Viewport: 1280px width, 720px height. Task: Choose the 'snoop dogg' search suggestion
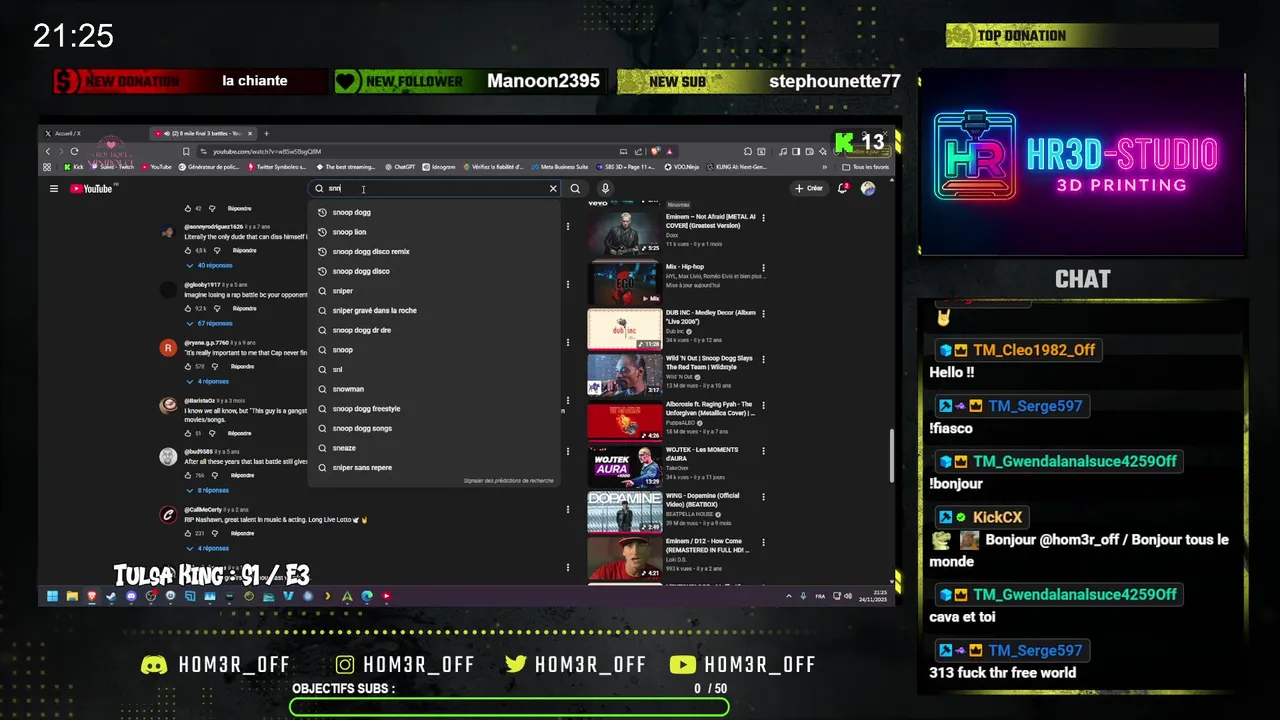pyautogui.click(x=434, y=212)
